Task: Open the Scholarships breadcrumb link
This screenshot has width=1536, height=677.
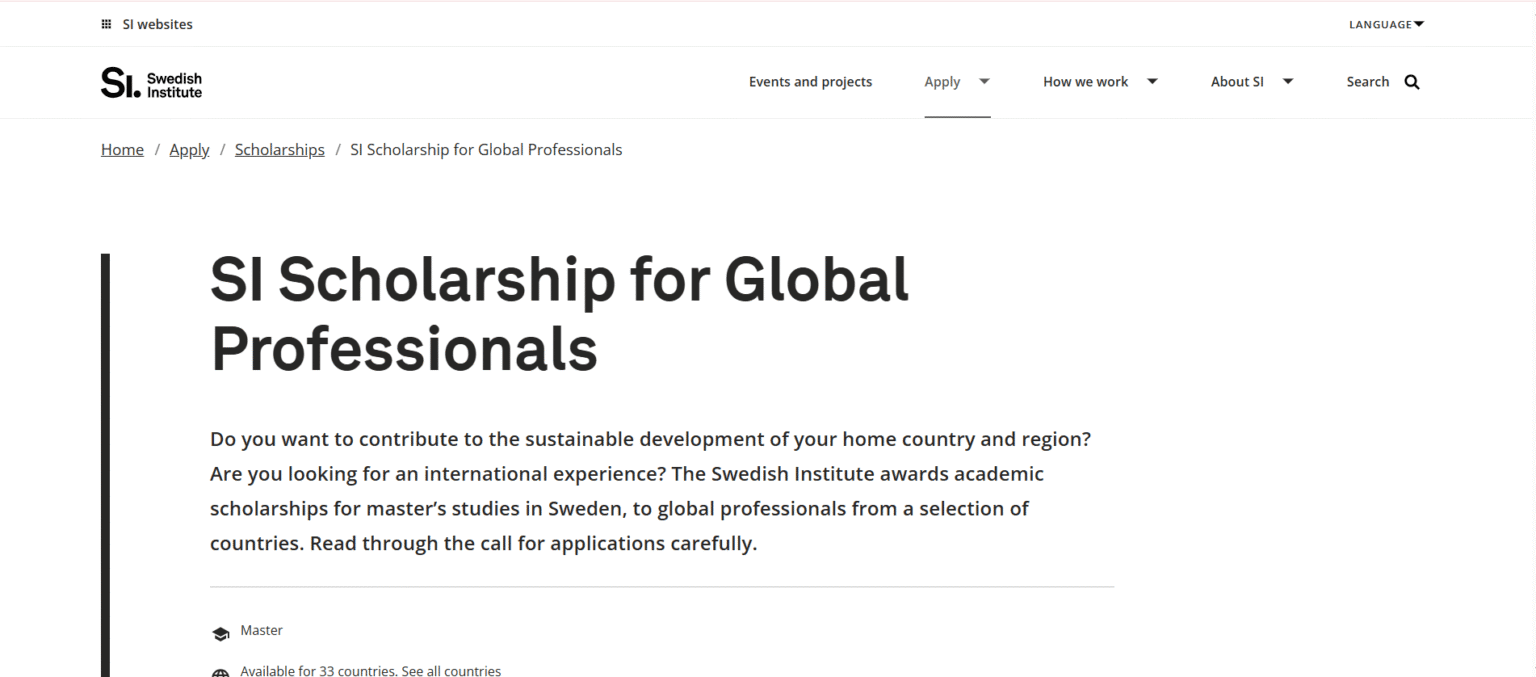Action: pos(279,149)
